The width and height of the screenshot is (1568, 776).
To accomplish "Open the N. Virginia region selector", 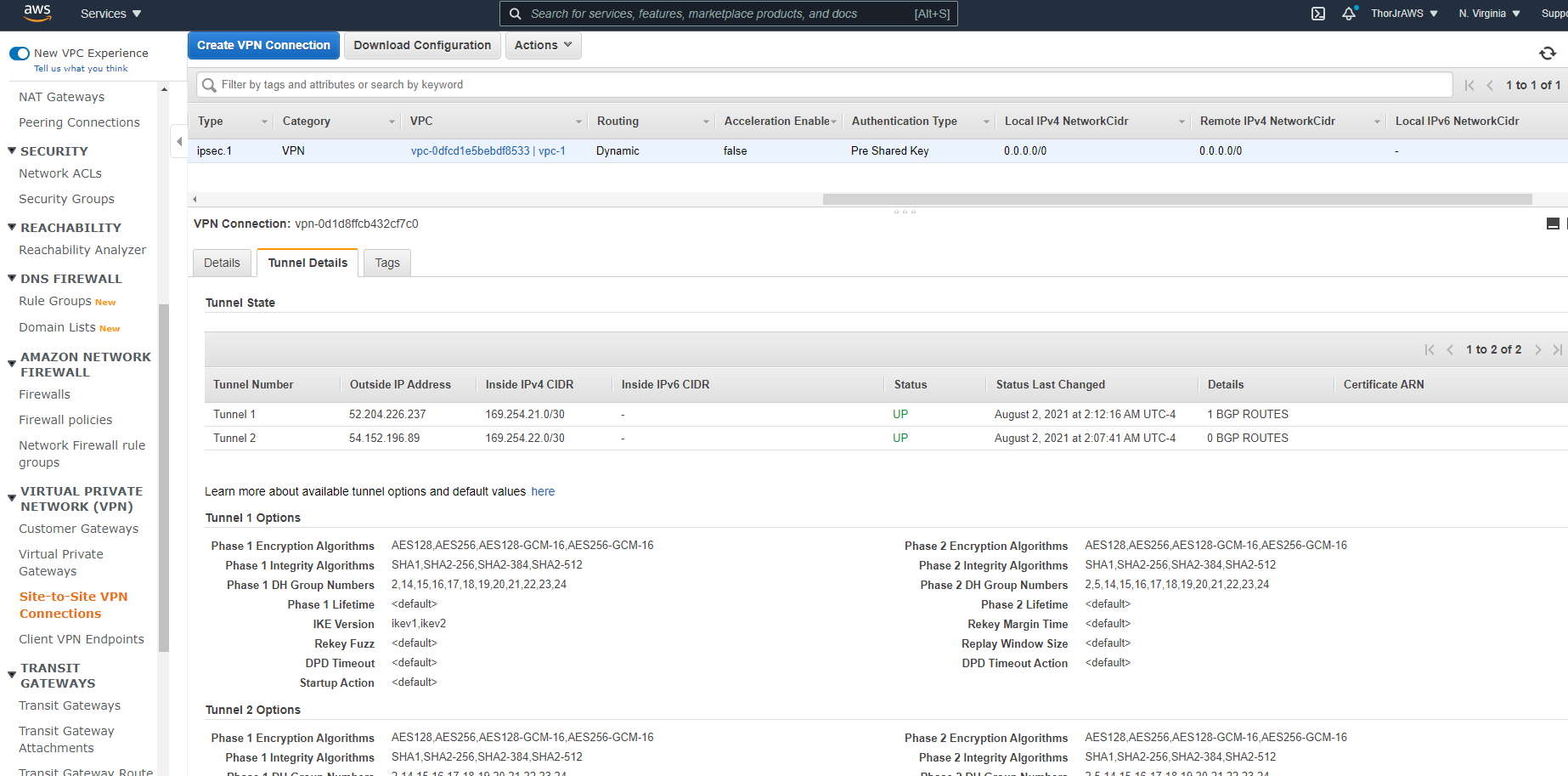I will click(1490, 14).
